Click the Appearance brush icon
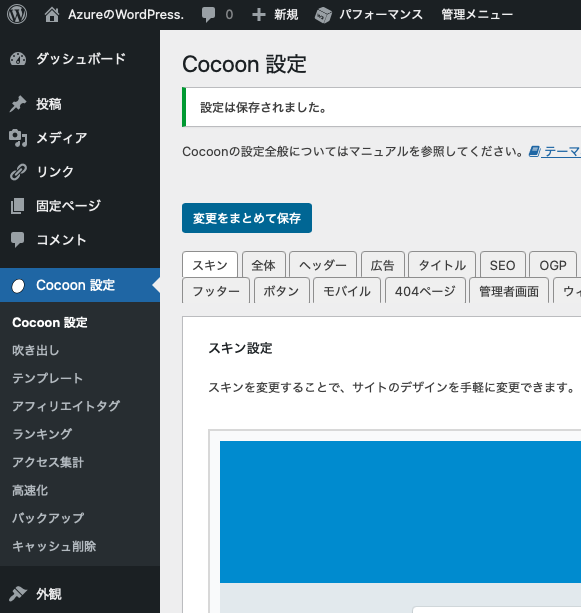This screenshot has height=613, width=581. click(x=18, y=594)
